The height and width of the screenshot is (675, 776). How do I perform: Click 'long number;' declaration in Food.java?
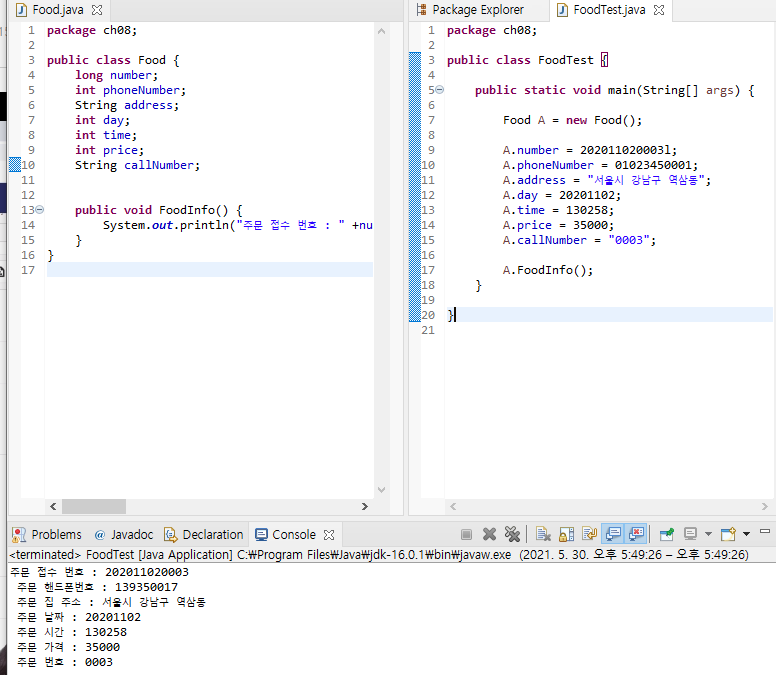(116, 75)
